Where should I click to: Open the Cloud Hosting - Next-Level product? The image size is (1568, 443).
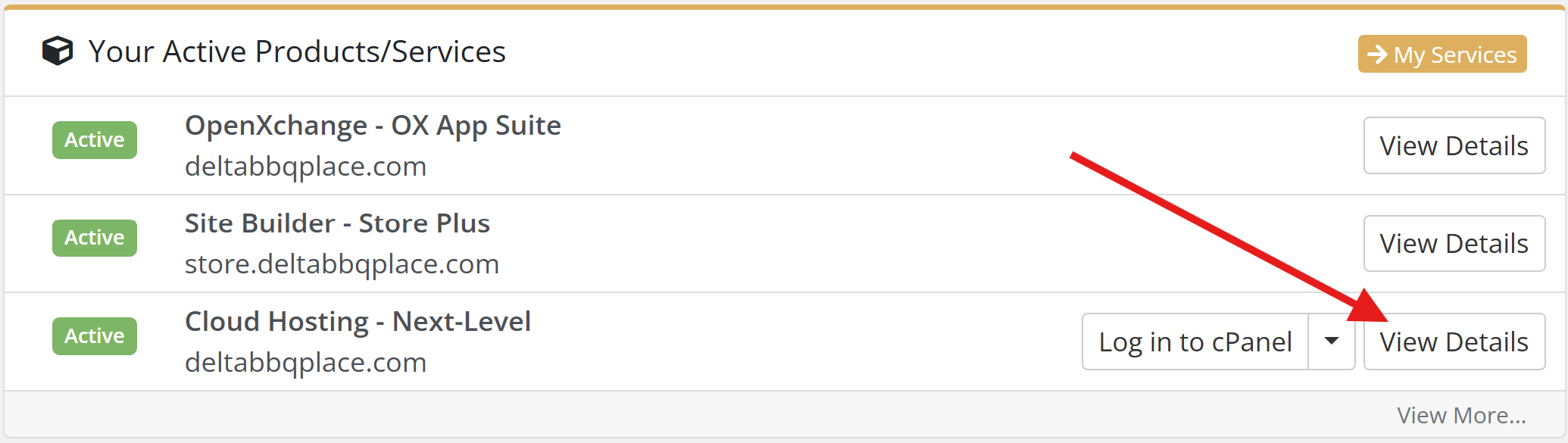point(358,322)
